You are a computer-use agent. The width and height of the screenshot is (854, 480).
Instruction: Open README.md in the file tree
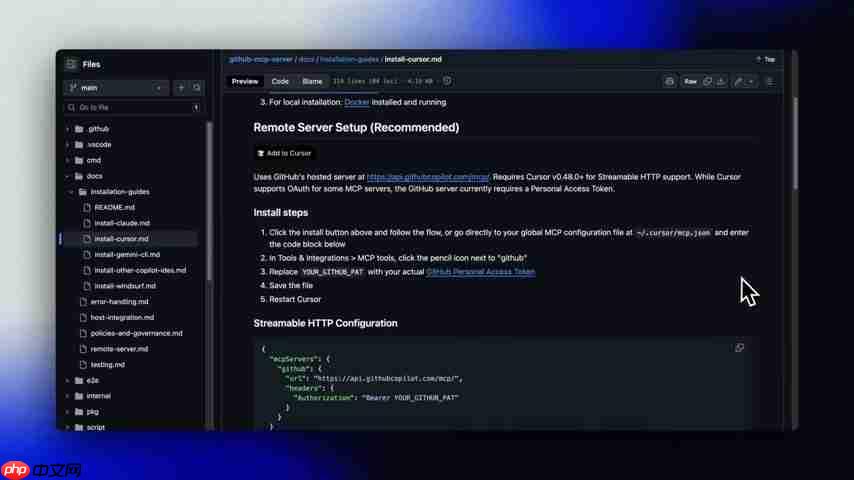click(114, 208)
